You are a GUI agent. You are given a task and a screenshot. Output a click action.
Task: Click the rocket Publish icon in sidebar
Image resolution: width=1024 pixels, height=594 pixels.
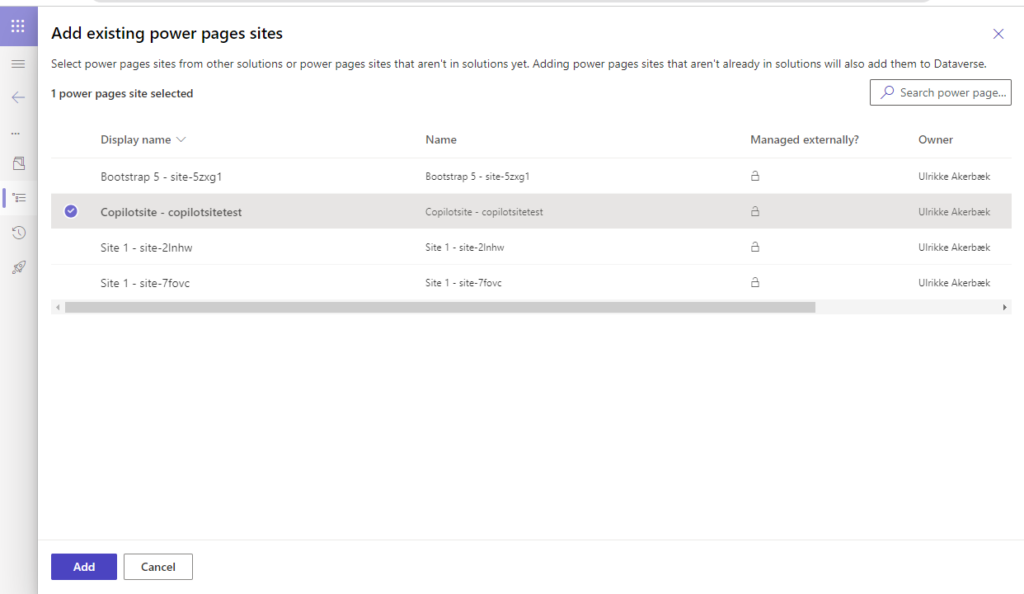(x=19, y=267)
